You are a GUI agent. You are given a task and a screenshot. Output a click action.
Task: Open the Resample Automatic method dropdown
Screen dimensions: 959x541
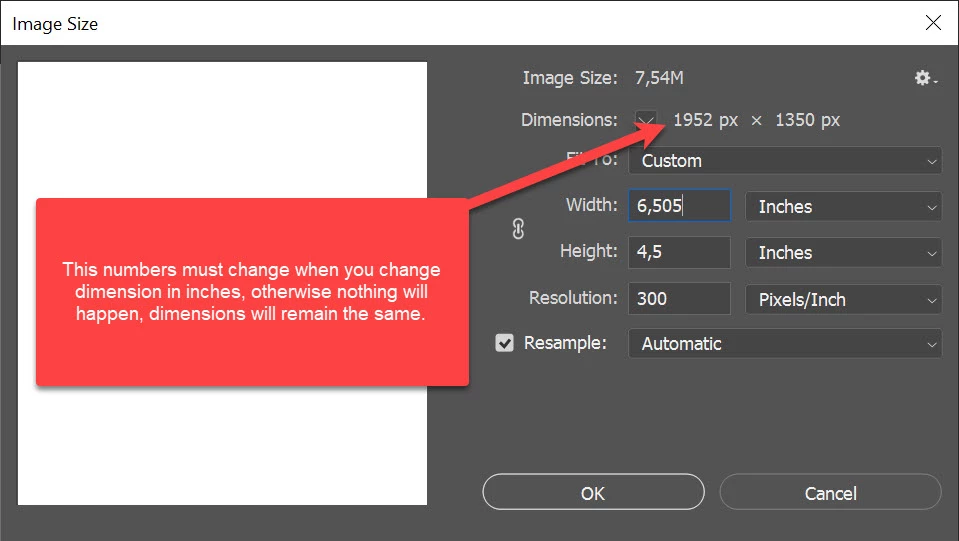pos(785,344)
